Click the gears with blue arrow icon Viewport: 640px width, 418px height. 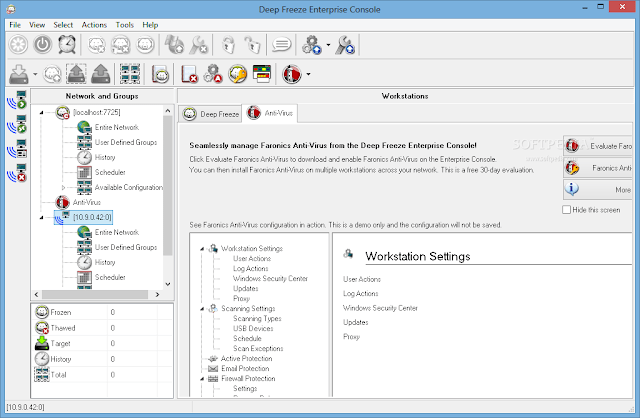[x=311, y=44]
